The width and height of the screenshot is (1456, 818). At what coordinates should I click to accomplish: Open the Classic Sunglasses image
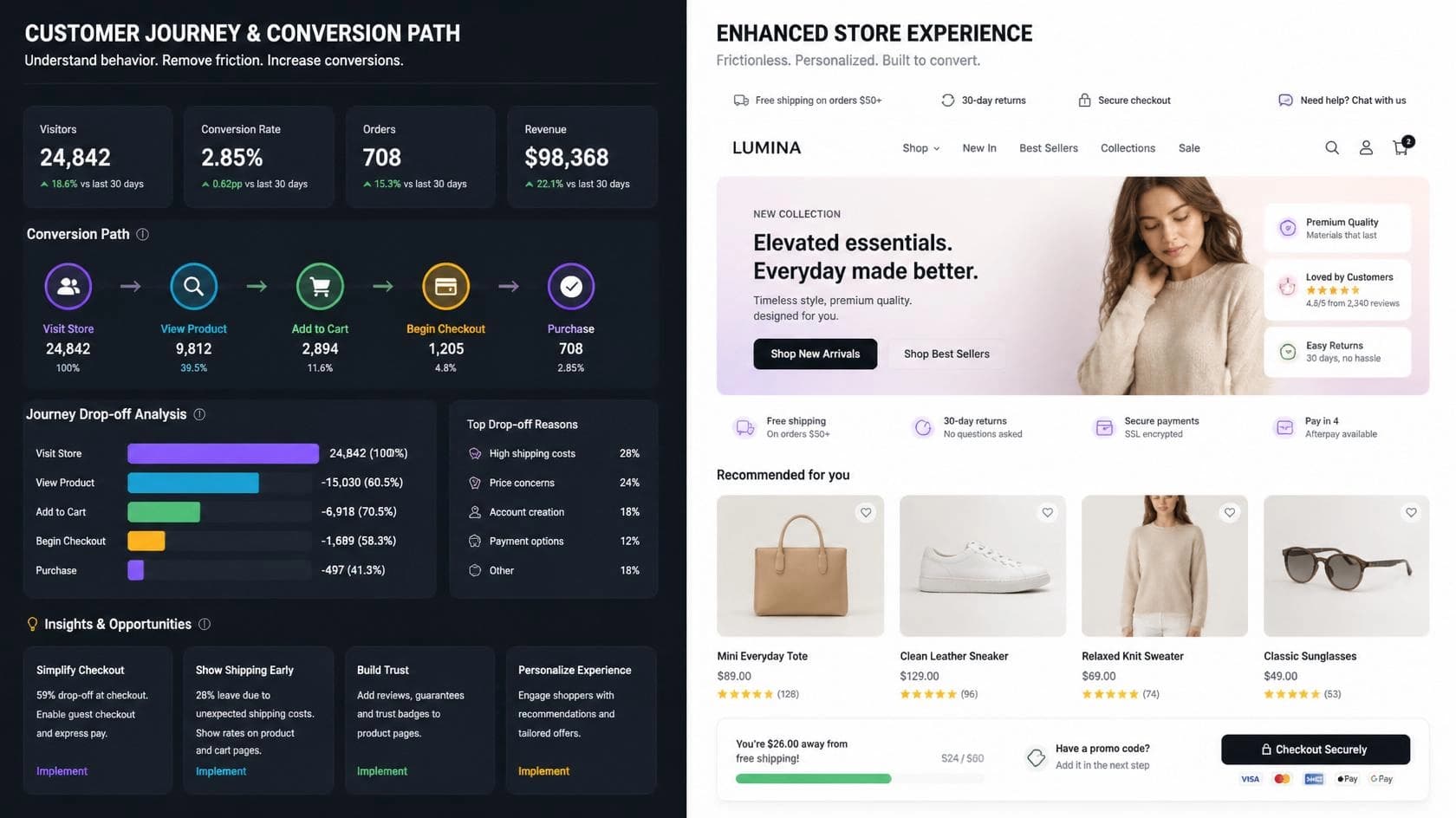(x=1347, y=566)
